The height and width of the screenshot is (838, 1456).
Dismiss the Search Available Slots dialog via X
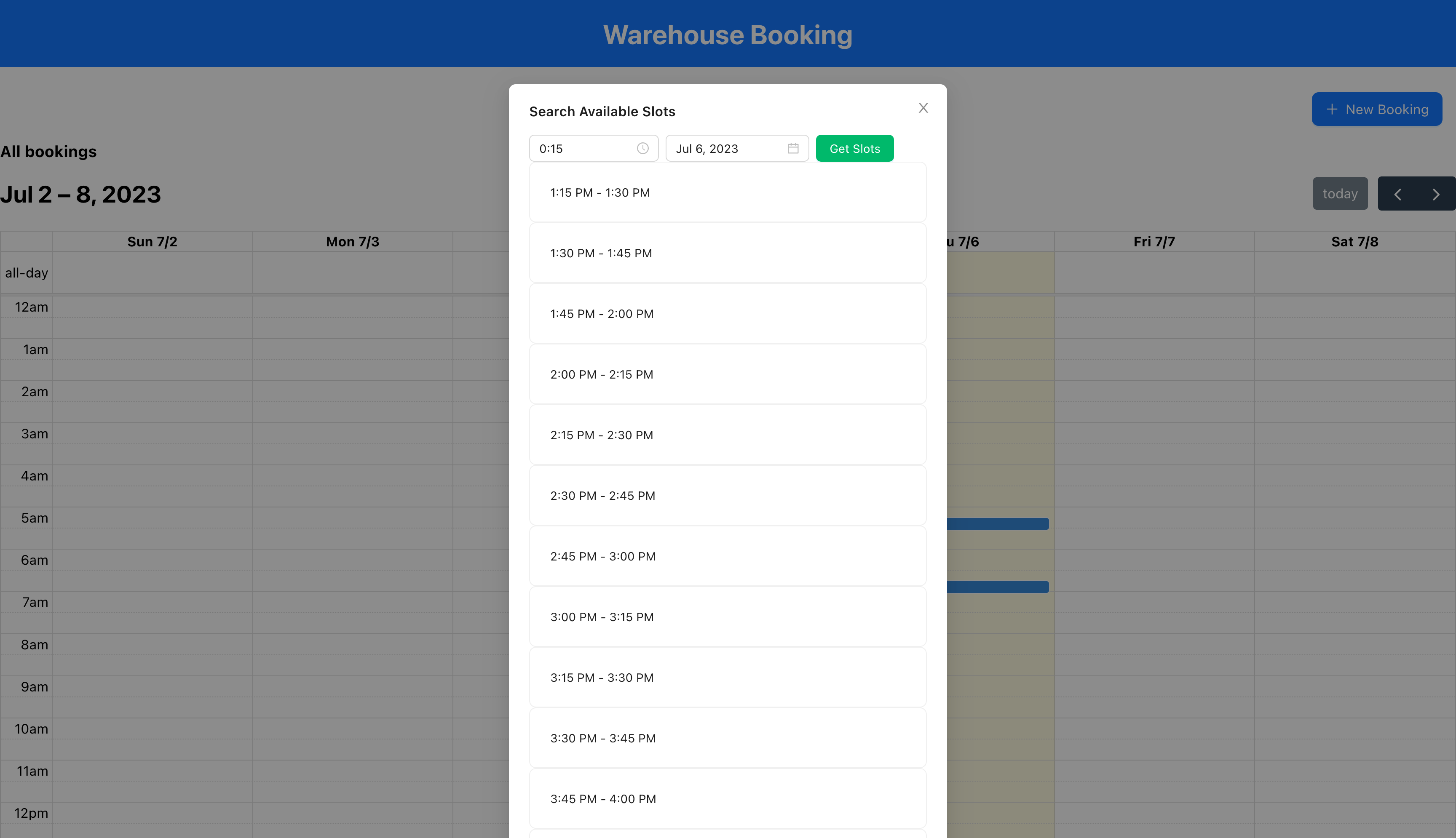923,108
